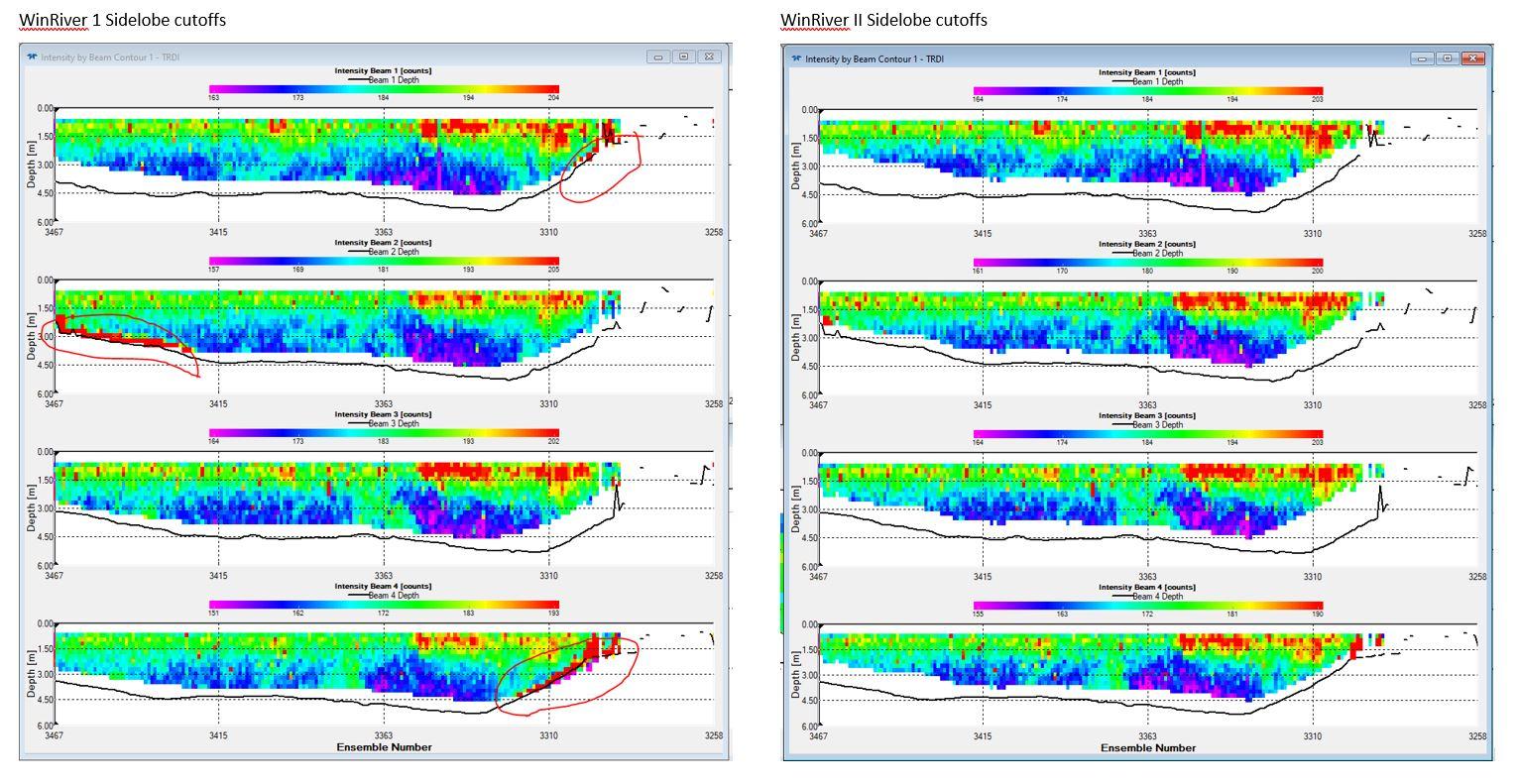
Task: Maximize the left Intensity by Beam Contour window
Action: [684, 56]
